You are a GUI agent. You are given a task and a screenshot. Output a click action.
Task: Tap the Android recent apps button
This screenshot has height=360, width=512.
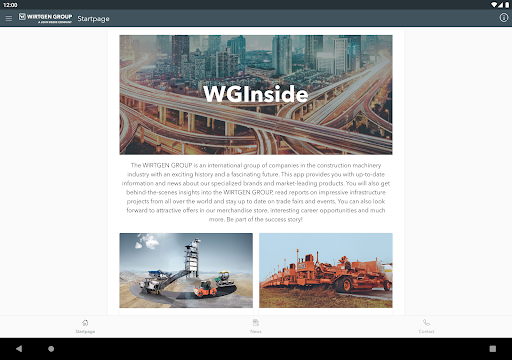point(493,349)
